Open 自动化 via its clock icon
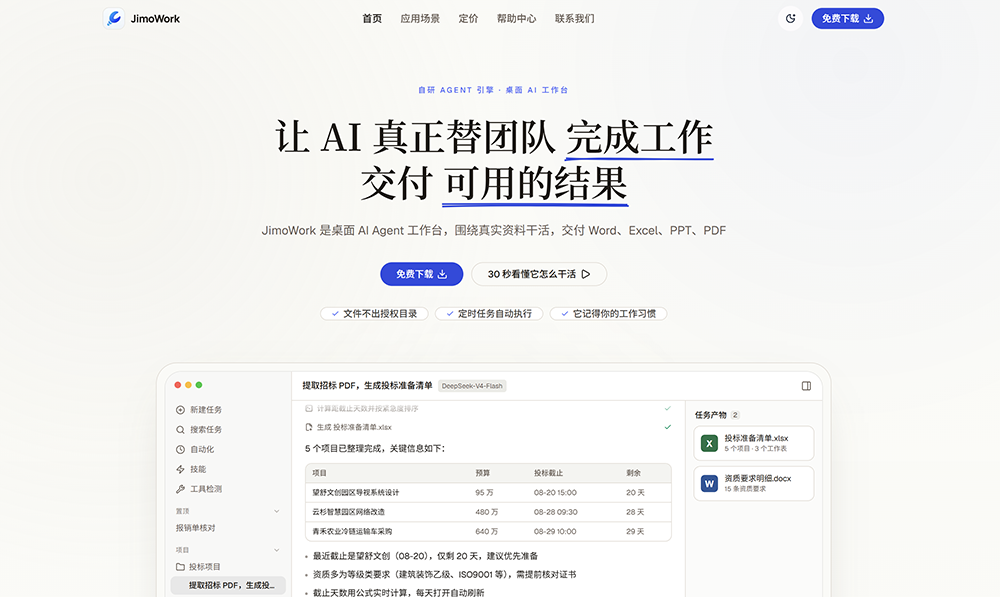 [180, 449]
